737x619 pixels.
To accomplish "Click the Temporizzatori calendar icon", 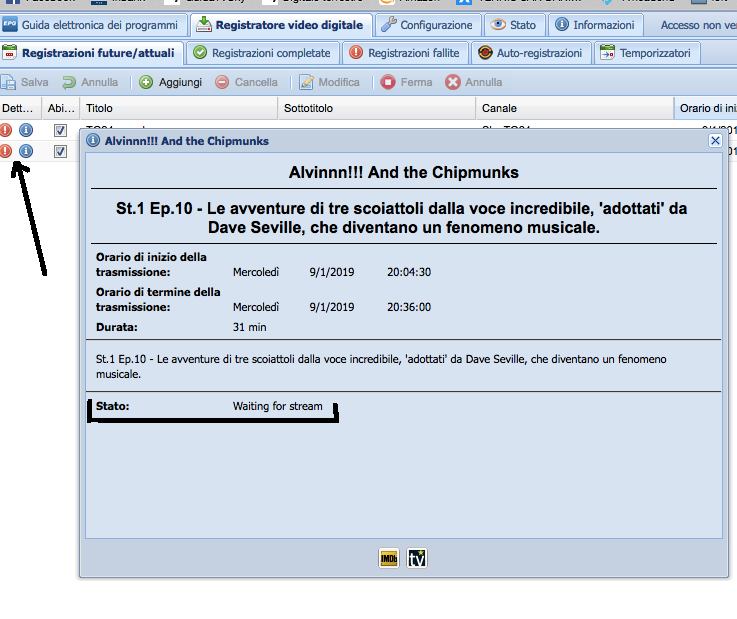I will [607, 53].
